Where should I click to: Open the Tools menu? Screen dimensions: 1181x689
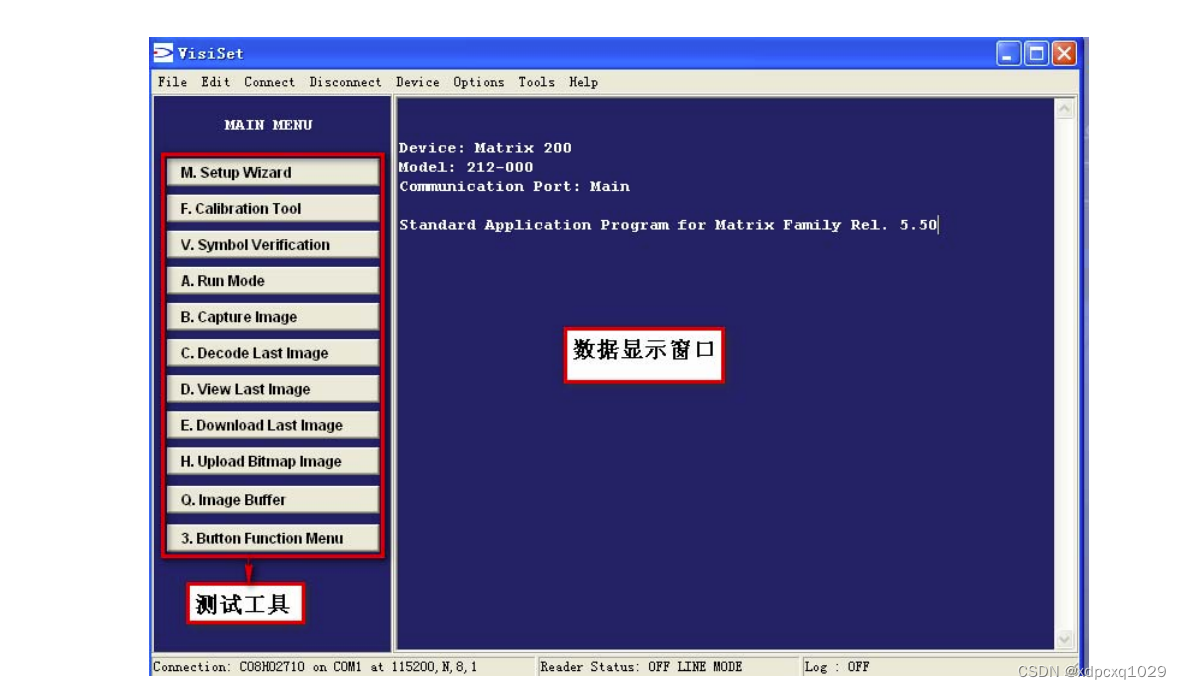click(537, 82)
